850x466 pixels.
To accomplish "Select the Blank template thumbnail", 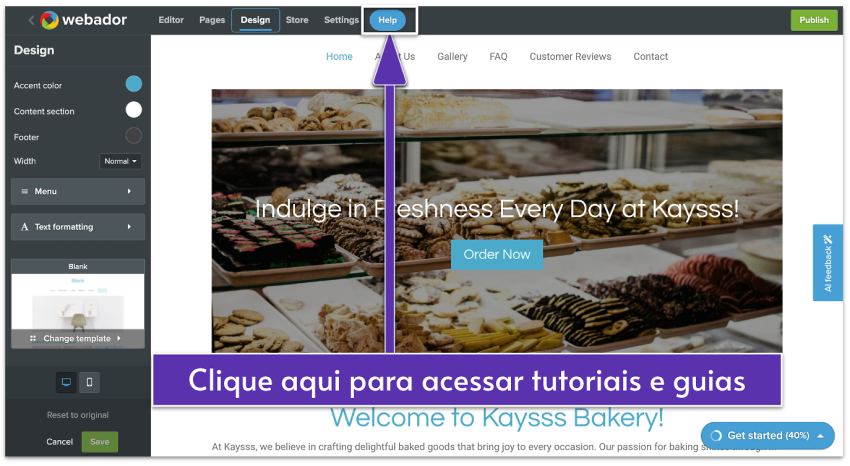I will 77,298.
